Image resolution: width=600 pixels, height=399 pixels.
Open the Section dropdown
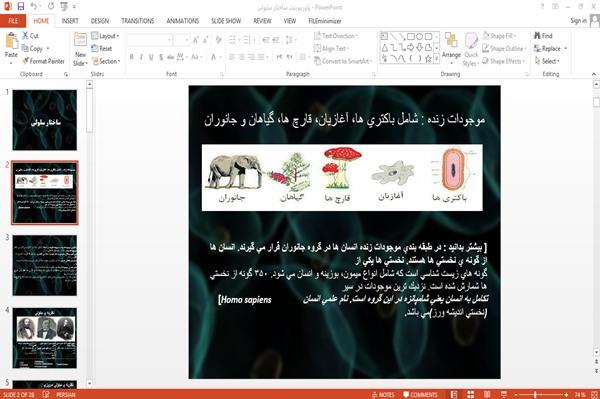click(106, 61)
